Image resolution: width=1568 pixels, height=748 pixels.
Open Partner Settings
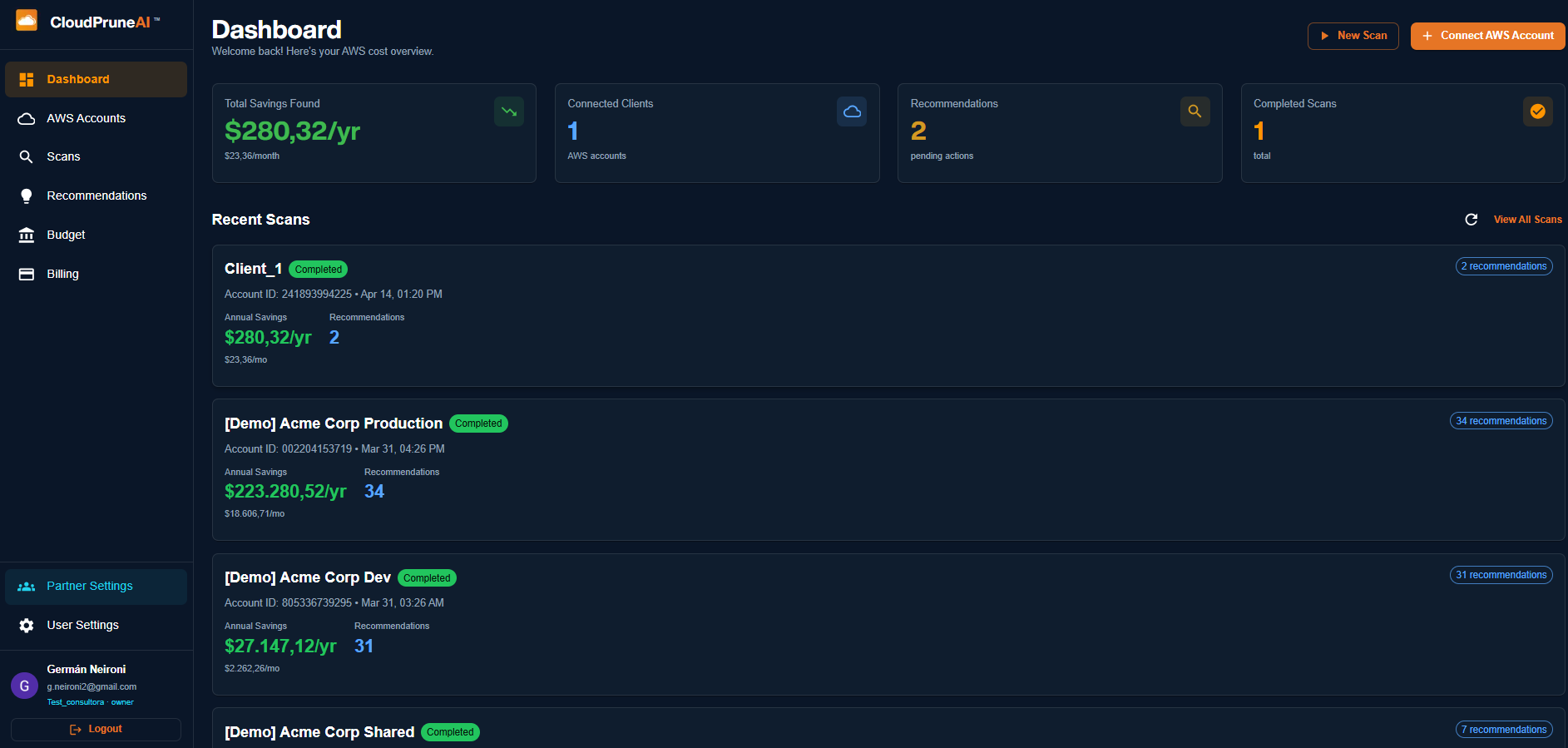pyautogui.click(x=96, y=587)
